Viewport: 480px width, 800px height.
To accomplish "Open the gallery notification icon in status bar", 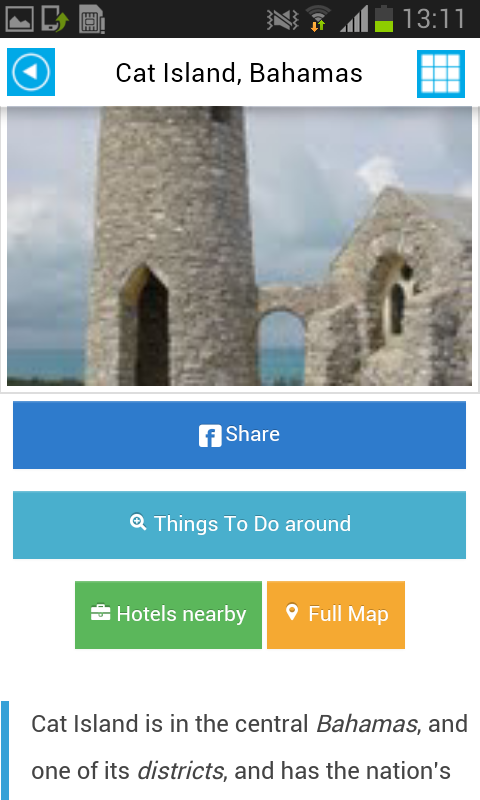I will (x=19, y=19).
